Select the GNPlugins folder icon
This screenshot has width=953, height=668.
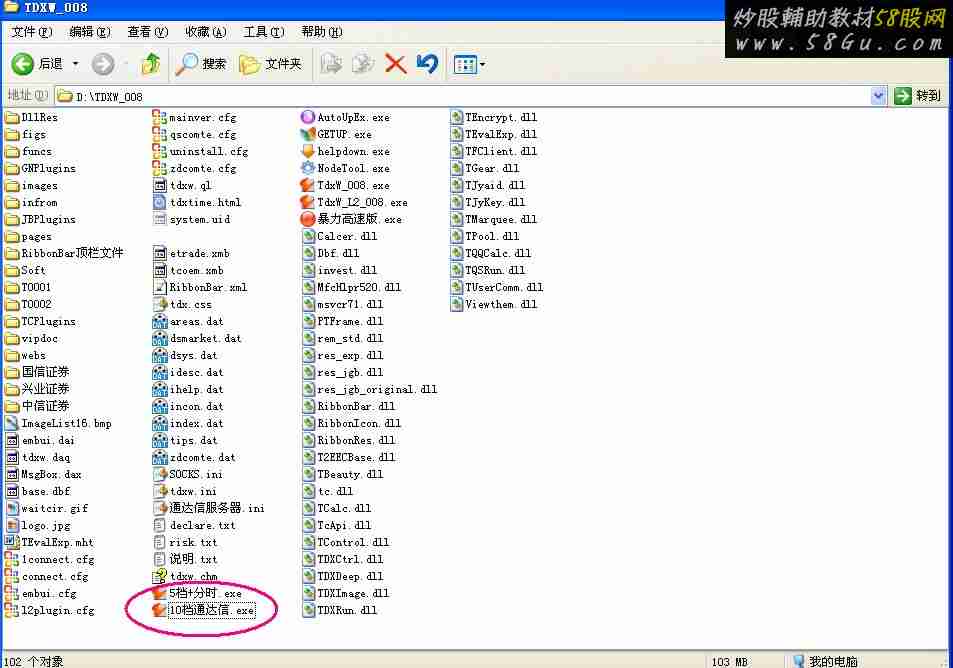coord(12,168)
